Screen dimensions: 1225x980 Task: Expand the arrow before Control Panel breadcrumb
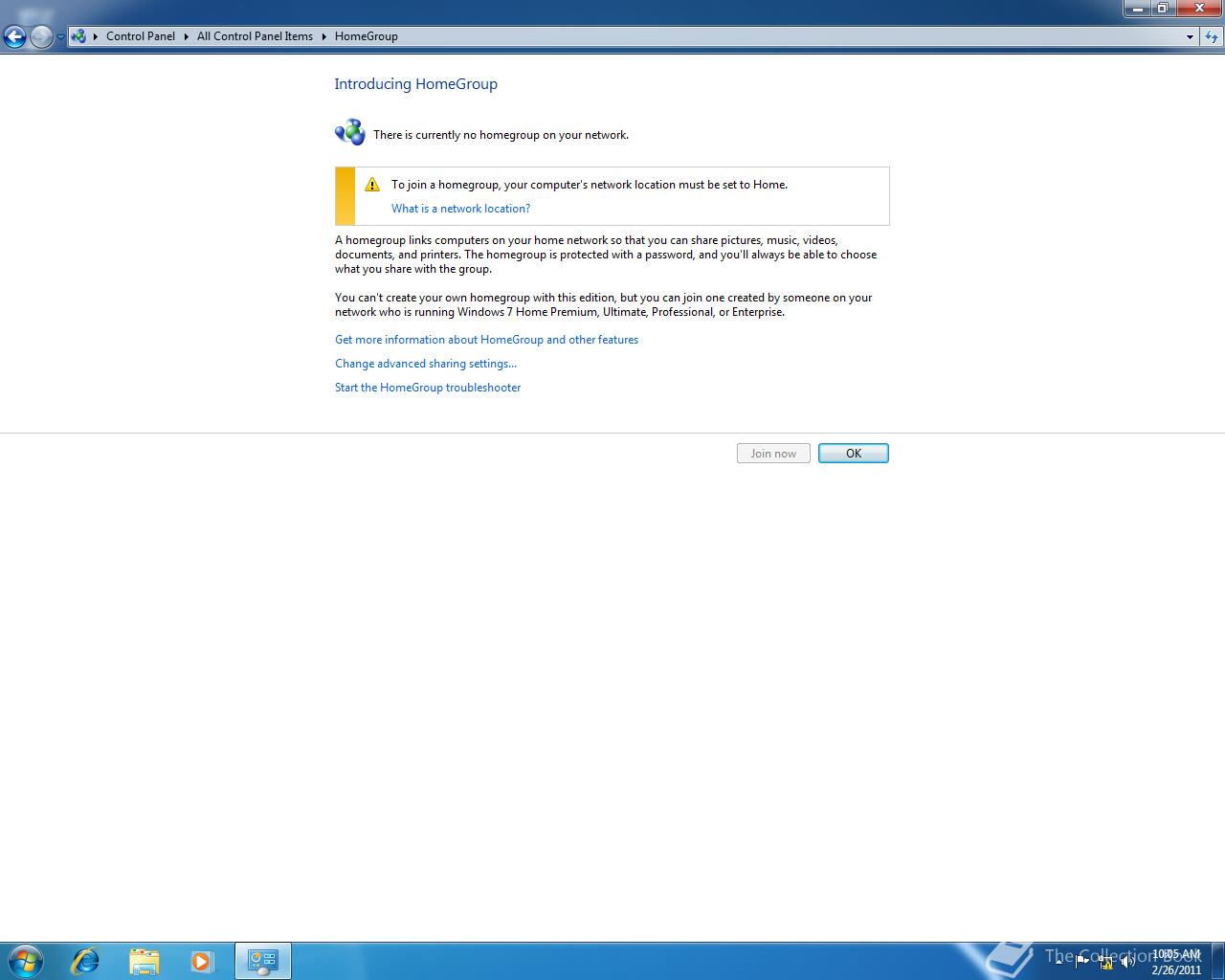96,36
